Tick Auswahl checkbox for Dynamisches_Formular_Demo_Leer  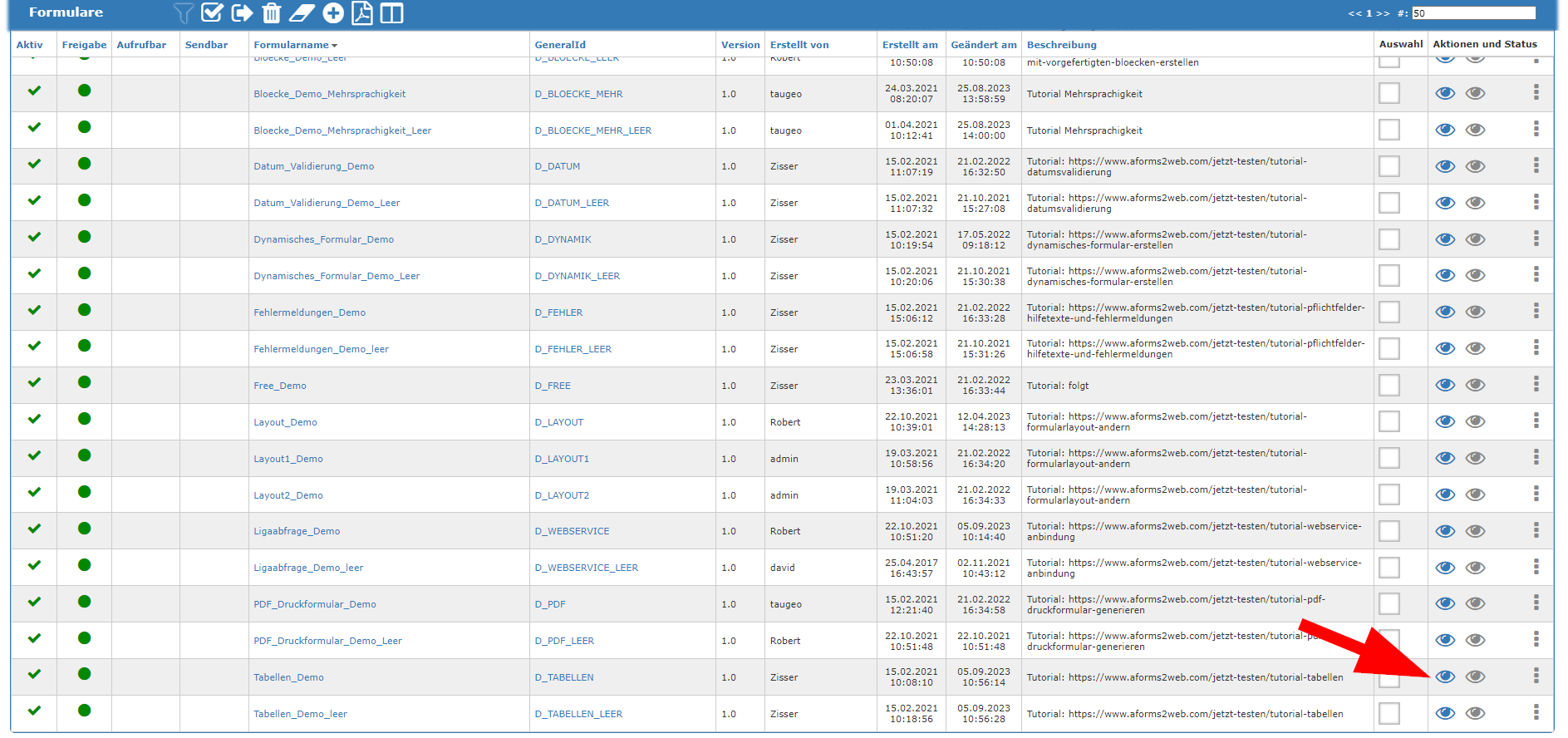tap(1389, 275)
